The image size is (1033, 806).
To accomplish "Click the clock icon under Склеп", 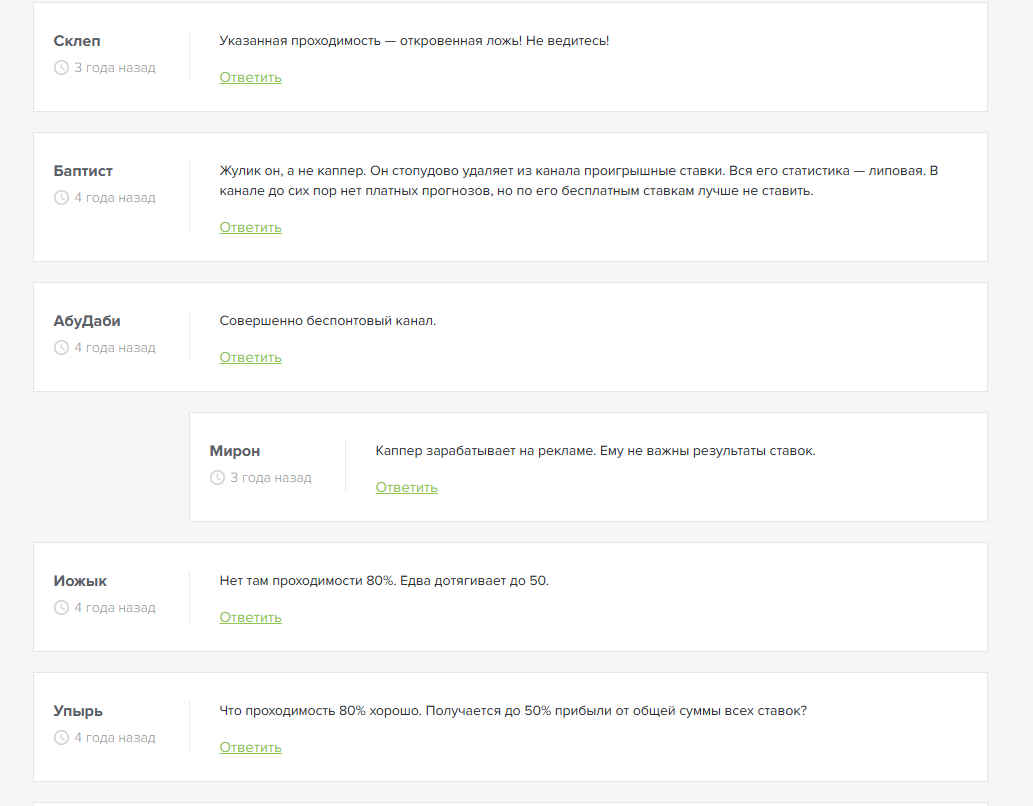I will click(x=61, y=68).
